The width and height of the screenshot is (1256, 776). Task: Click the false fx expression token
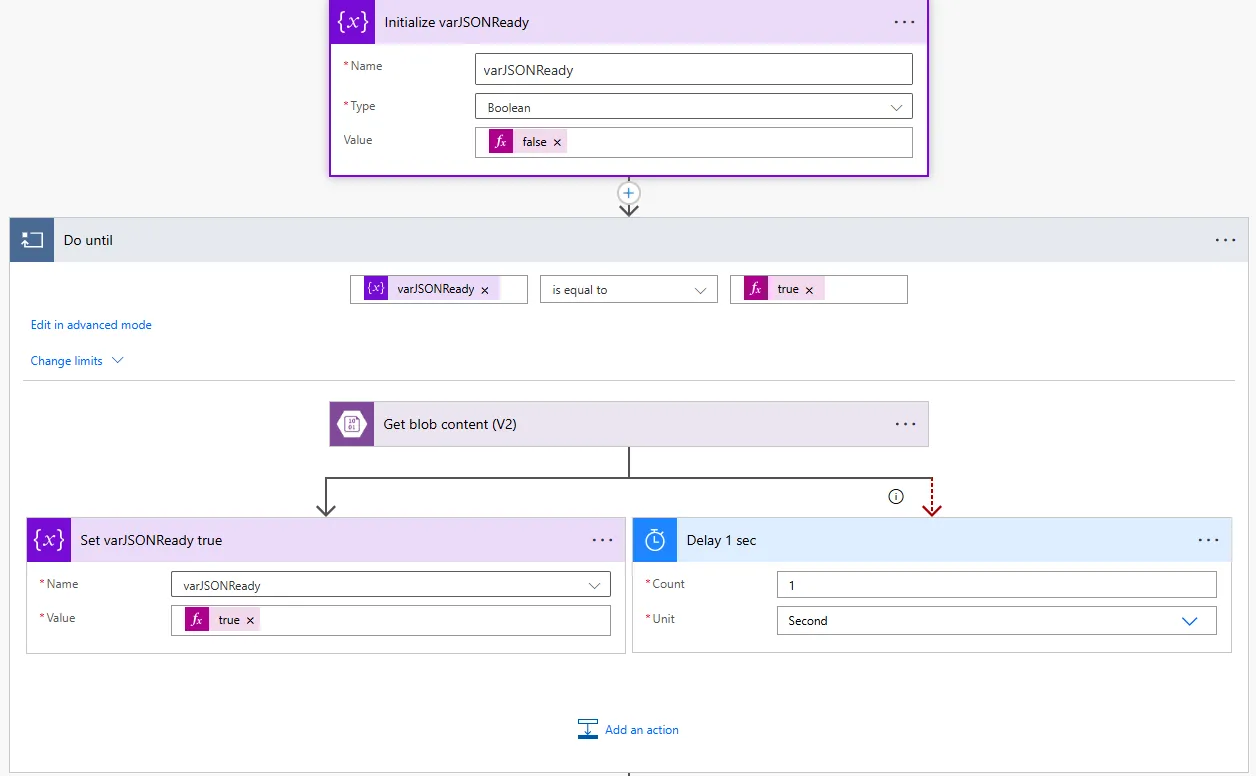click(x=527, y=142)
